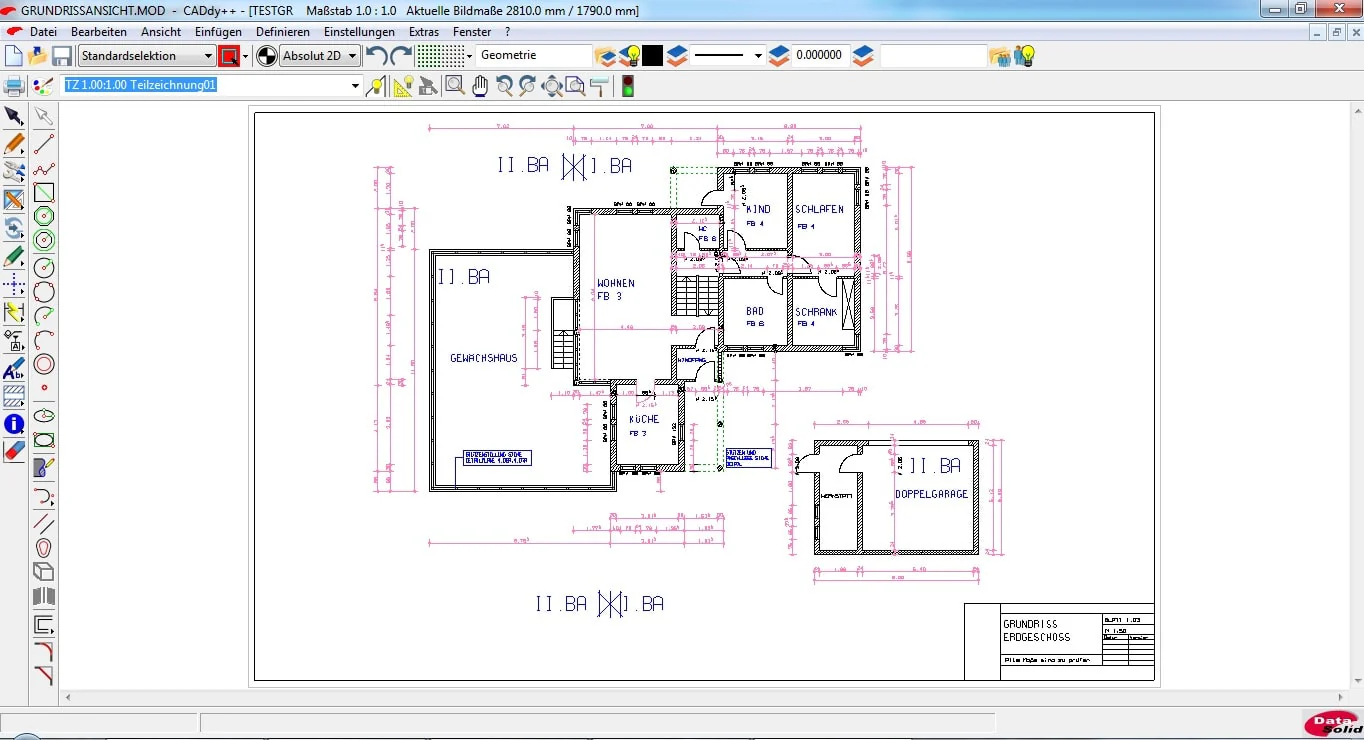Select the eraser tool in left toolbar

tap(14, 450)
